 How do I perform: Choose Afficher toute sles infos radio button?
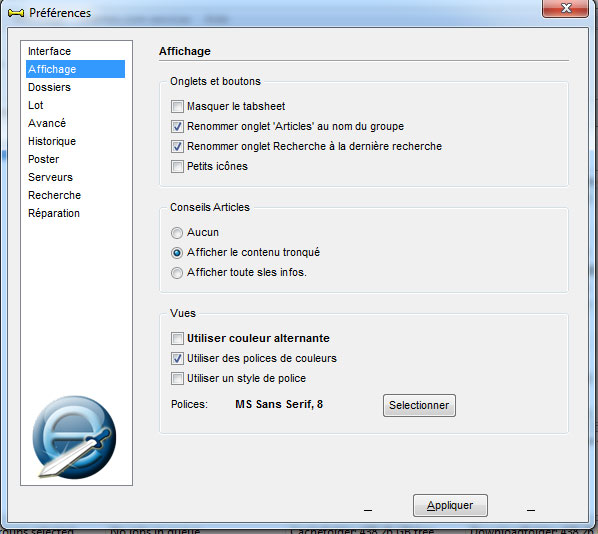(177, 273)
